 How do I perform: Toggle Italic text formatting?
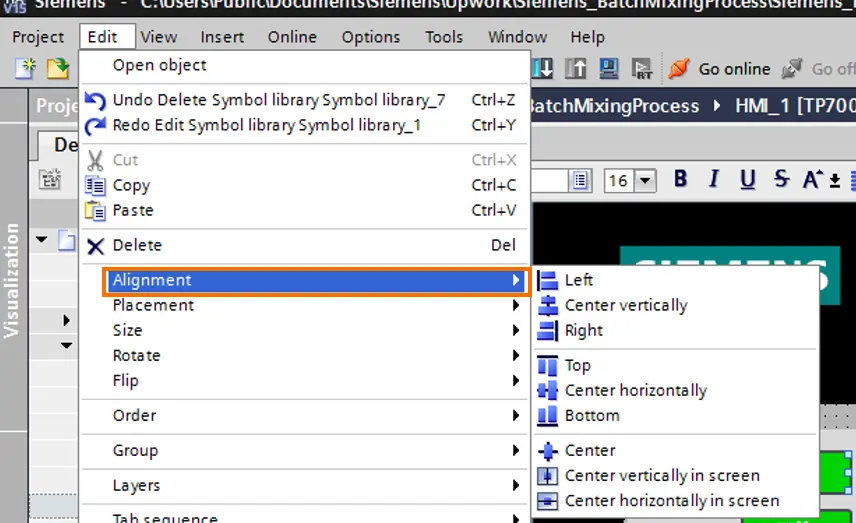click(x=714, y=179)
